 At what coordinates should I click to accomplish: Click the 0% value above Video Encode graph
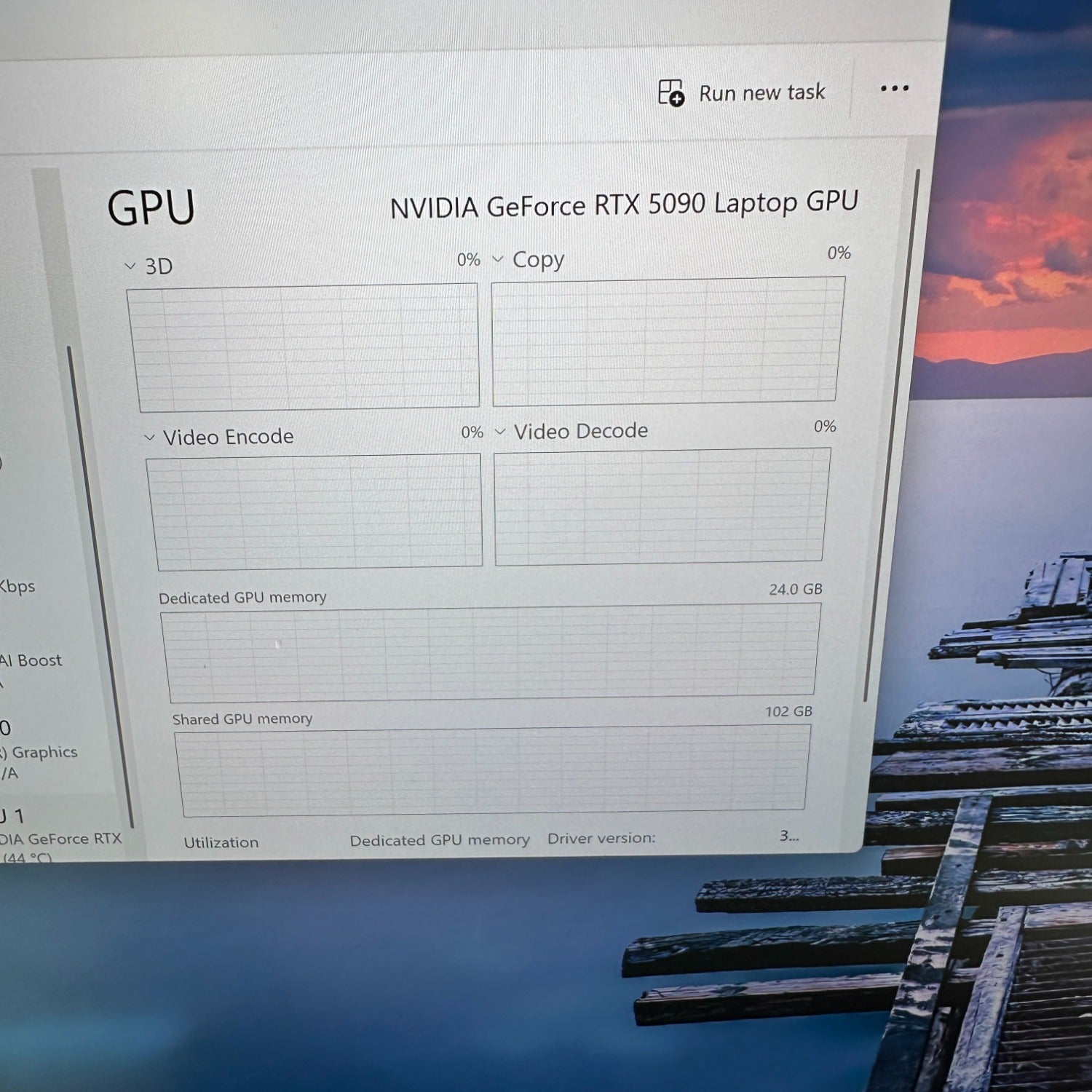coord(472,432)
